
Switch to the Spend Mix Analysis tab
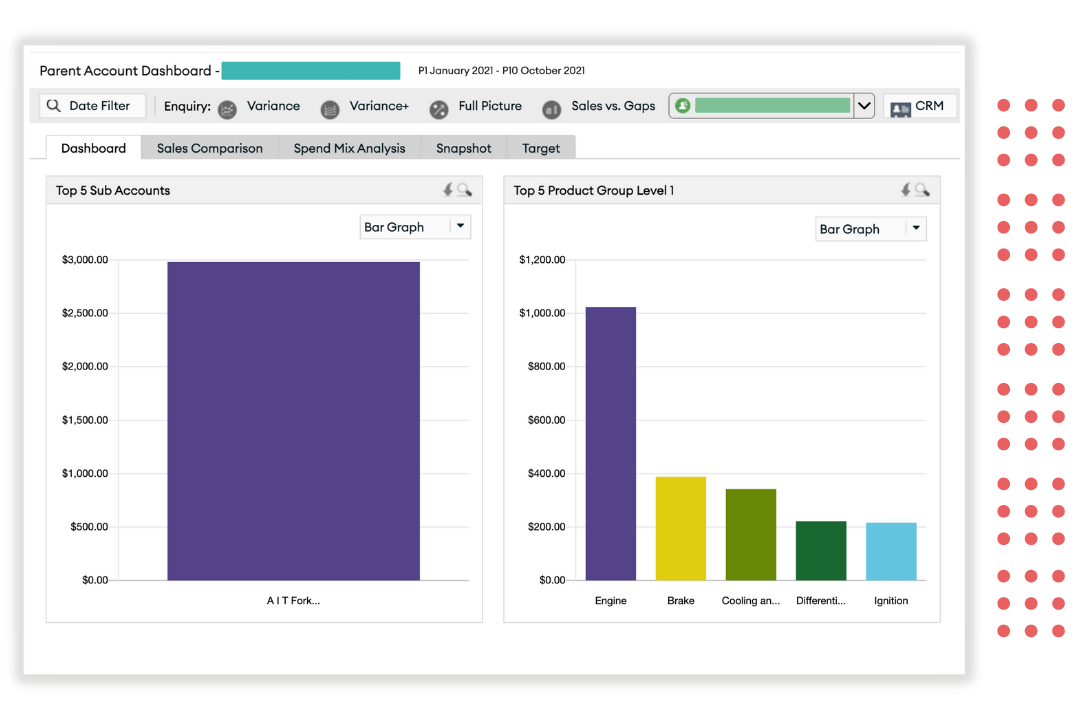(x=349, y=148)
